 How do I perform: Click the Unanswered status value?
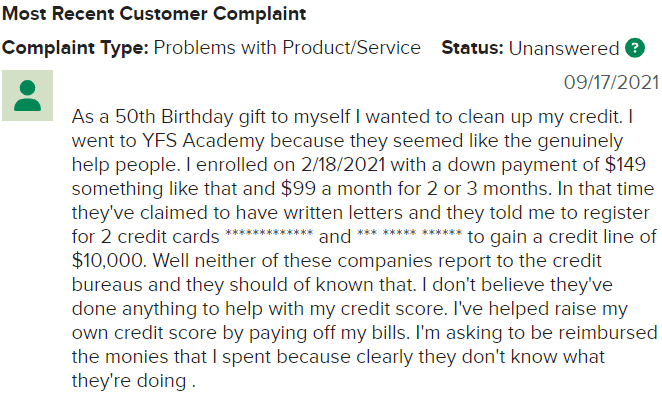(564, 49)
